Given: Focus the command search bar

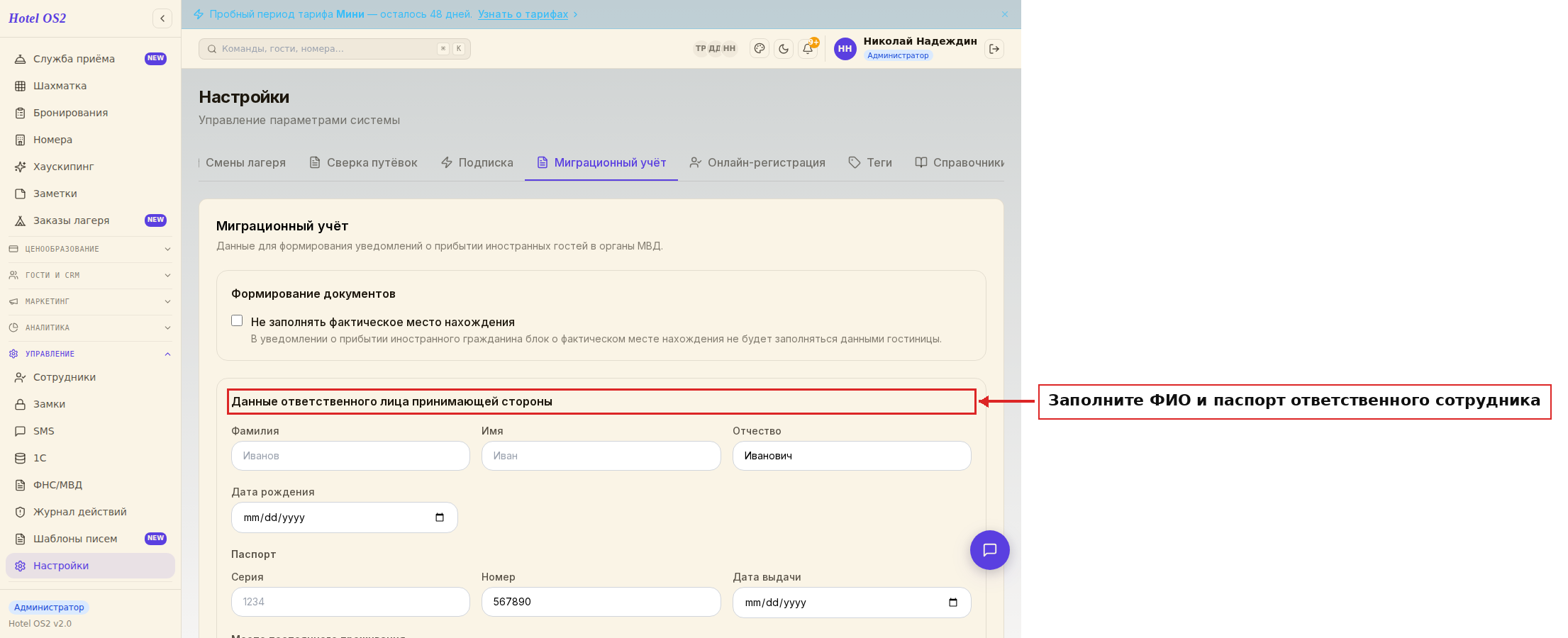Looking at the screenshot, I should point(335,49).
